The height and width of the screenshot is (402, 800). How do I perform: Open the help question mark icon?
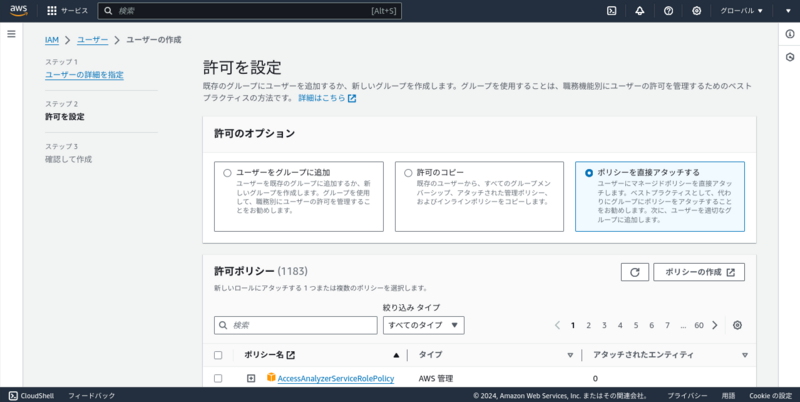[668, 11]
